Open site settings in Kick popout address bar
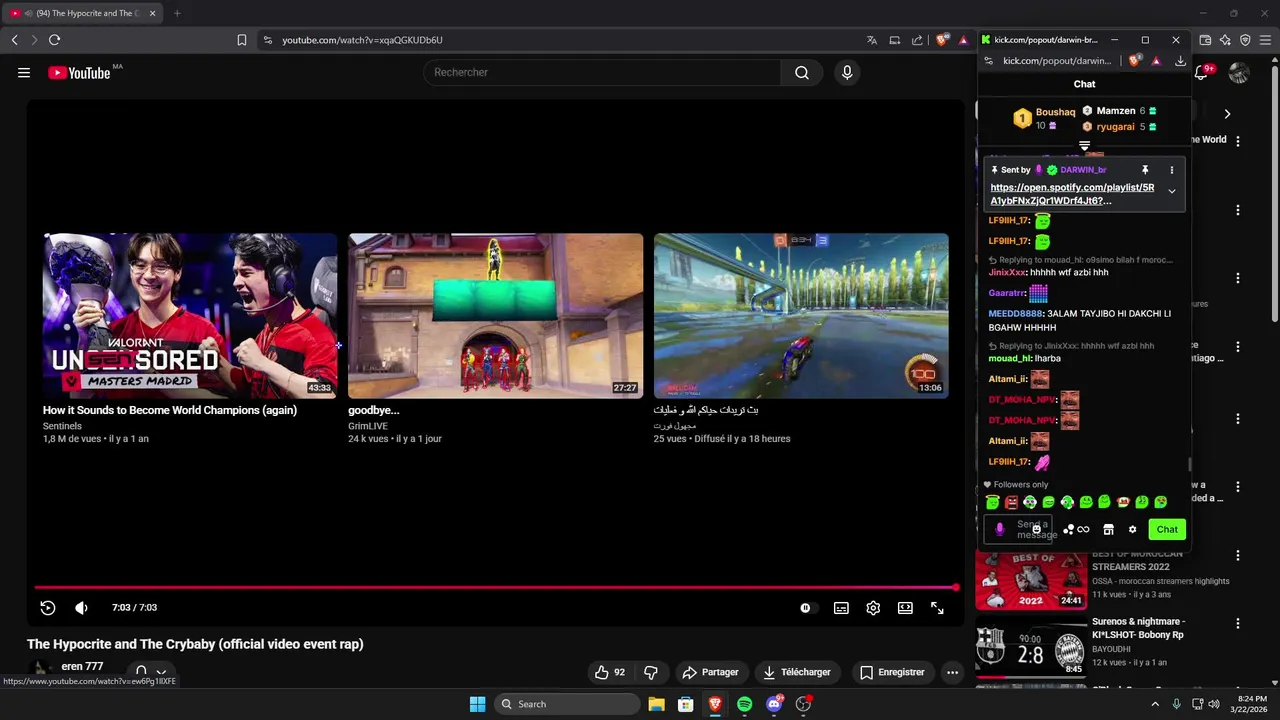 (x=988, y=61)
